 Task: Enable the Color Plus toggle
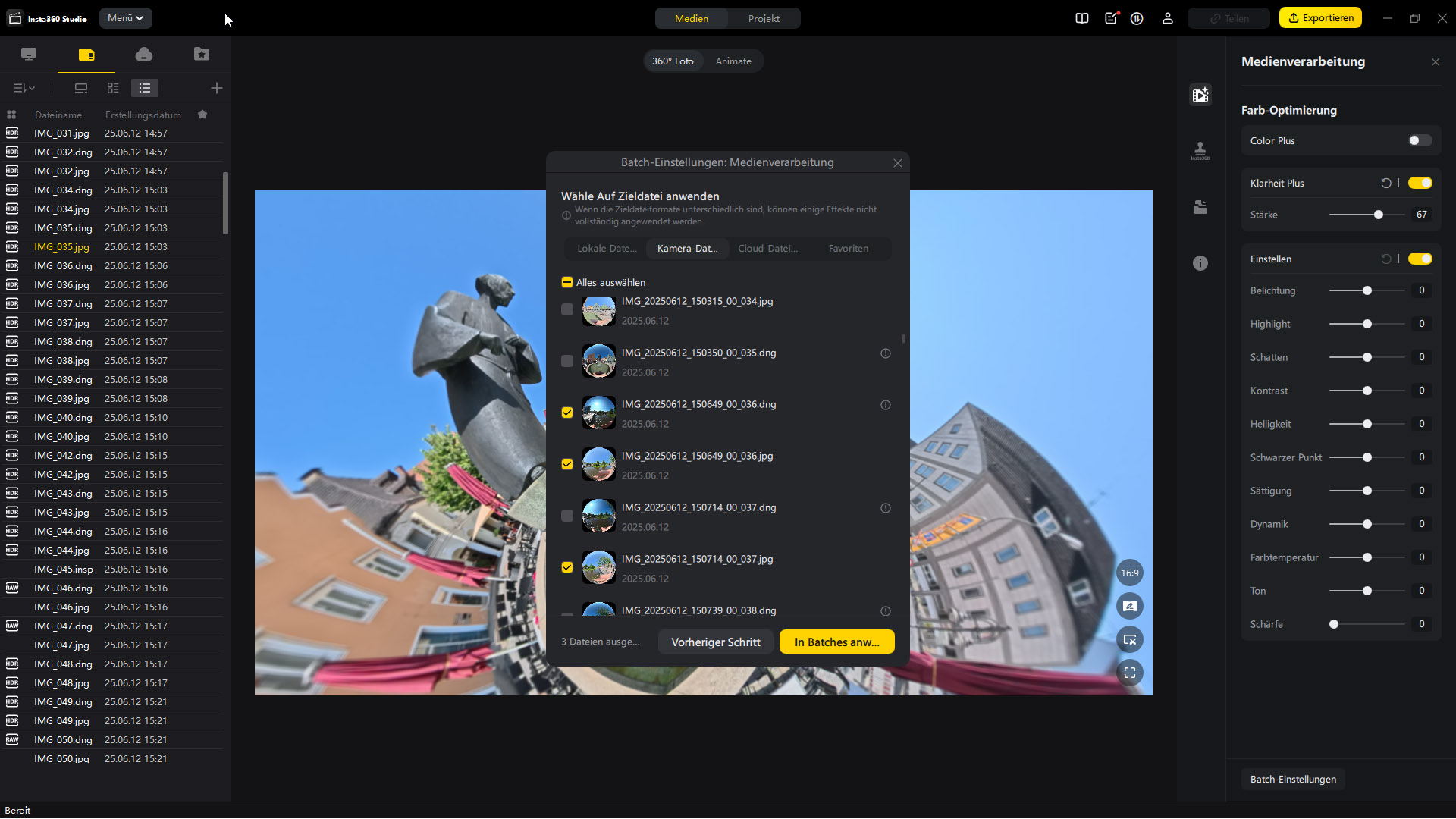tap(1420, 141)
